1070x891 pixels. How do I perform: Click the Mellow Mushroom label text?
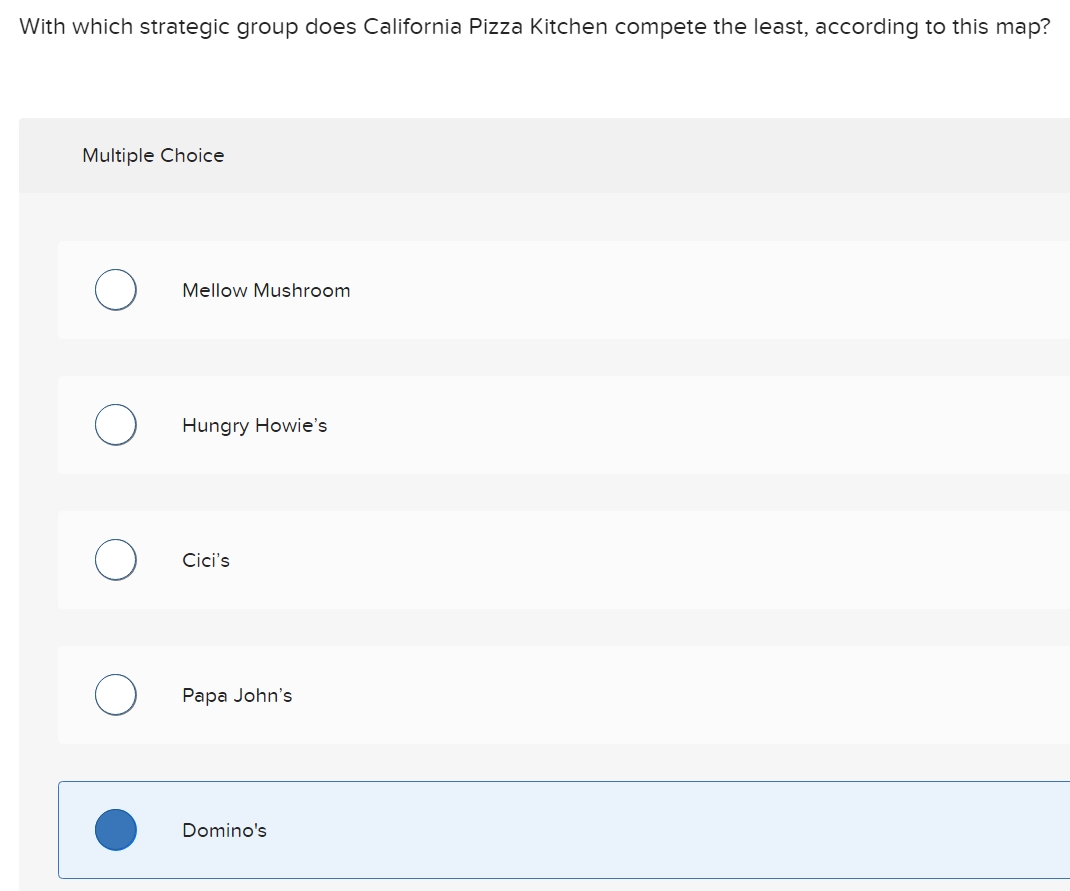click(x=266, y=291)
